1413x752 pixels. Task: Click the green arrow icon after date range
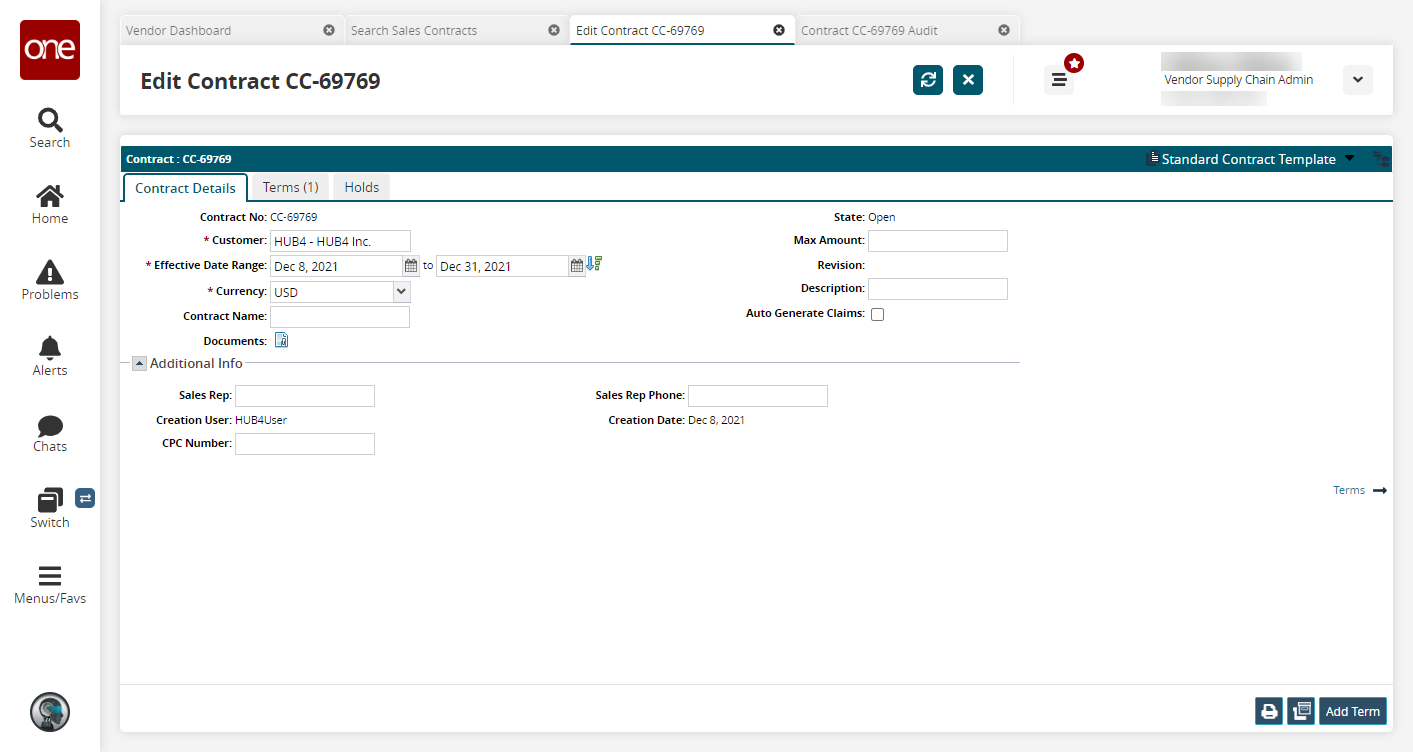coord(594,264)
